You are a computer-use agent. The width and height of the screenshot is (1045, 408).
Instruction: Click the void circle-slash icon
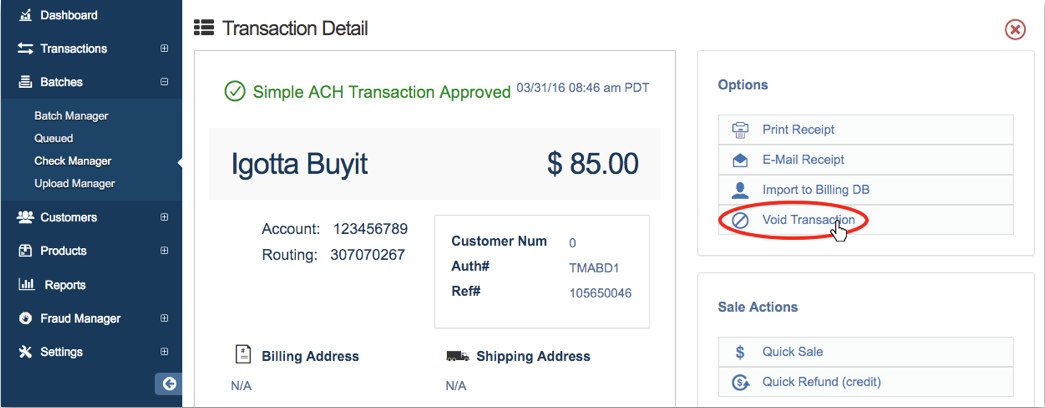[740, 220]
